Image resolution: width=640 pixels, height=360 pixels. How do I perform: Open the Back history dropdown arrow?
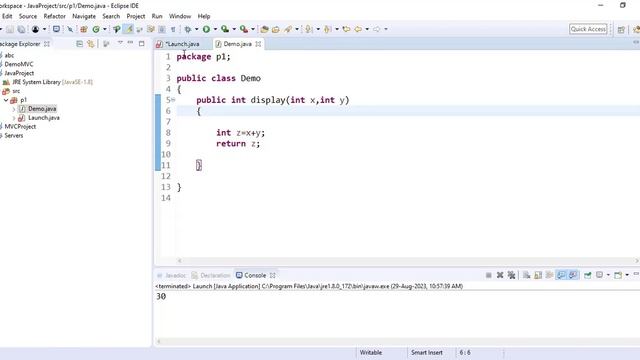tap(367, 29)
